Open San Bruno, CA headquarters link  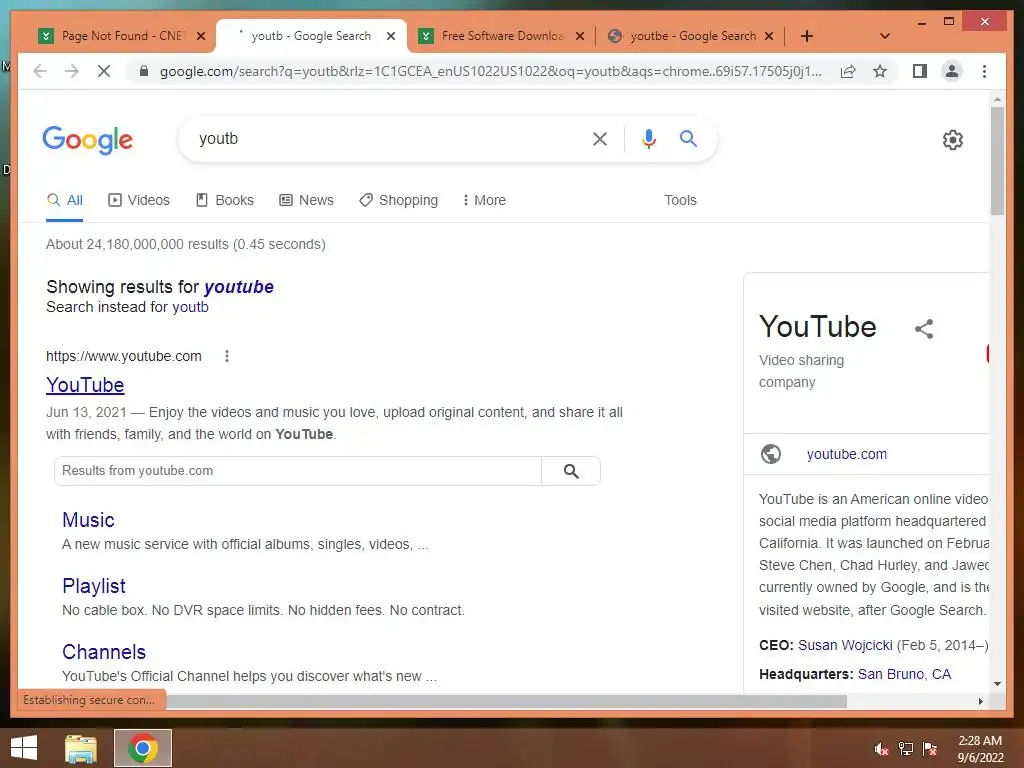pos(904,674)
